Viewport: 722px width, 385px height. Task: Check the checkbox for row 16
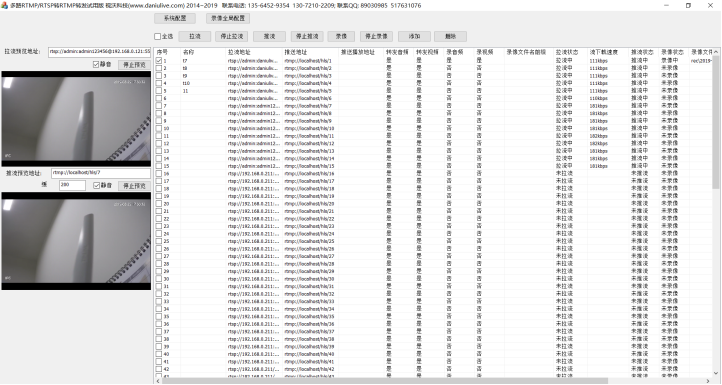[159, 174]
